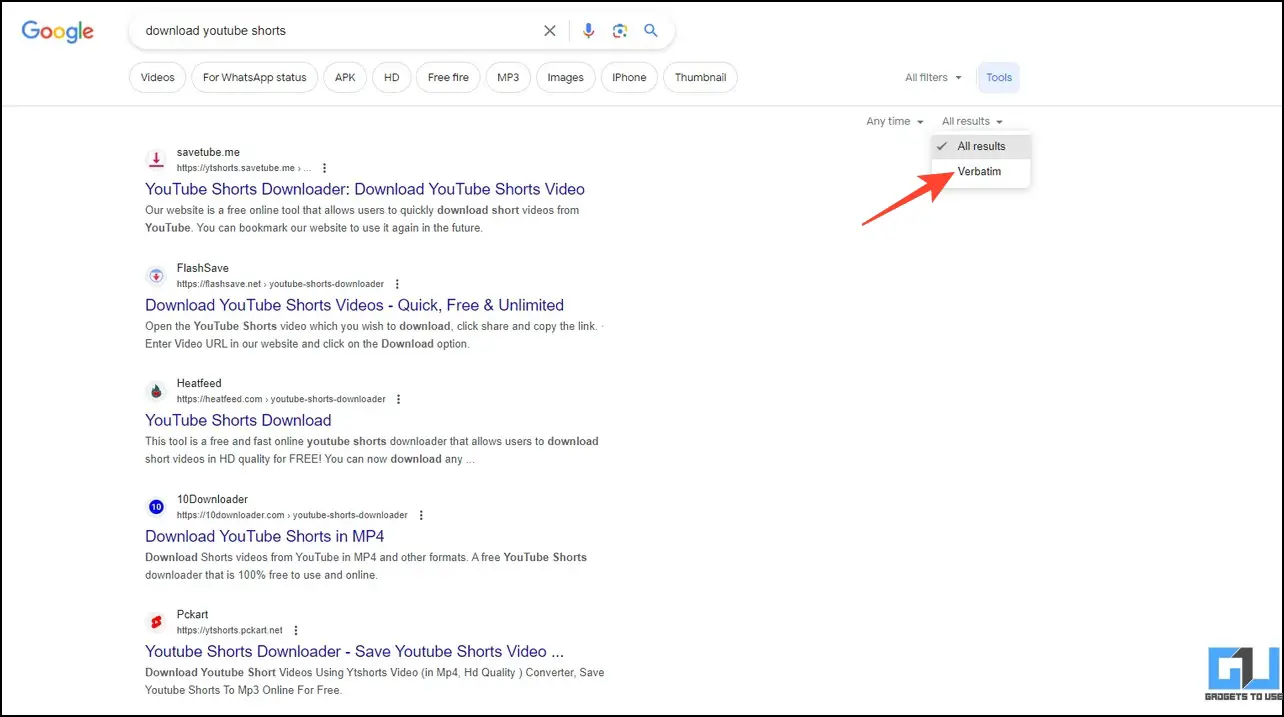Filter results by Videos chip
Image resolution: width=1284 pixels, height=717 pixels.
click(158, 78)
